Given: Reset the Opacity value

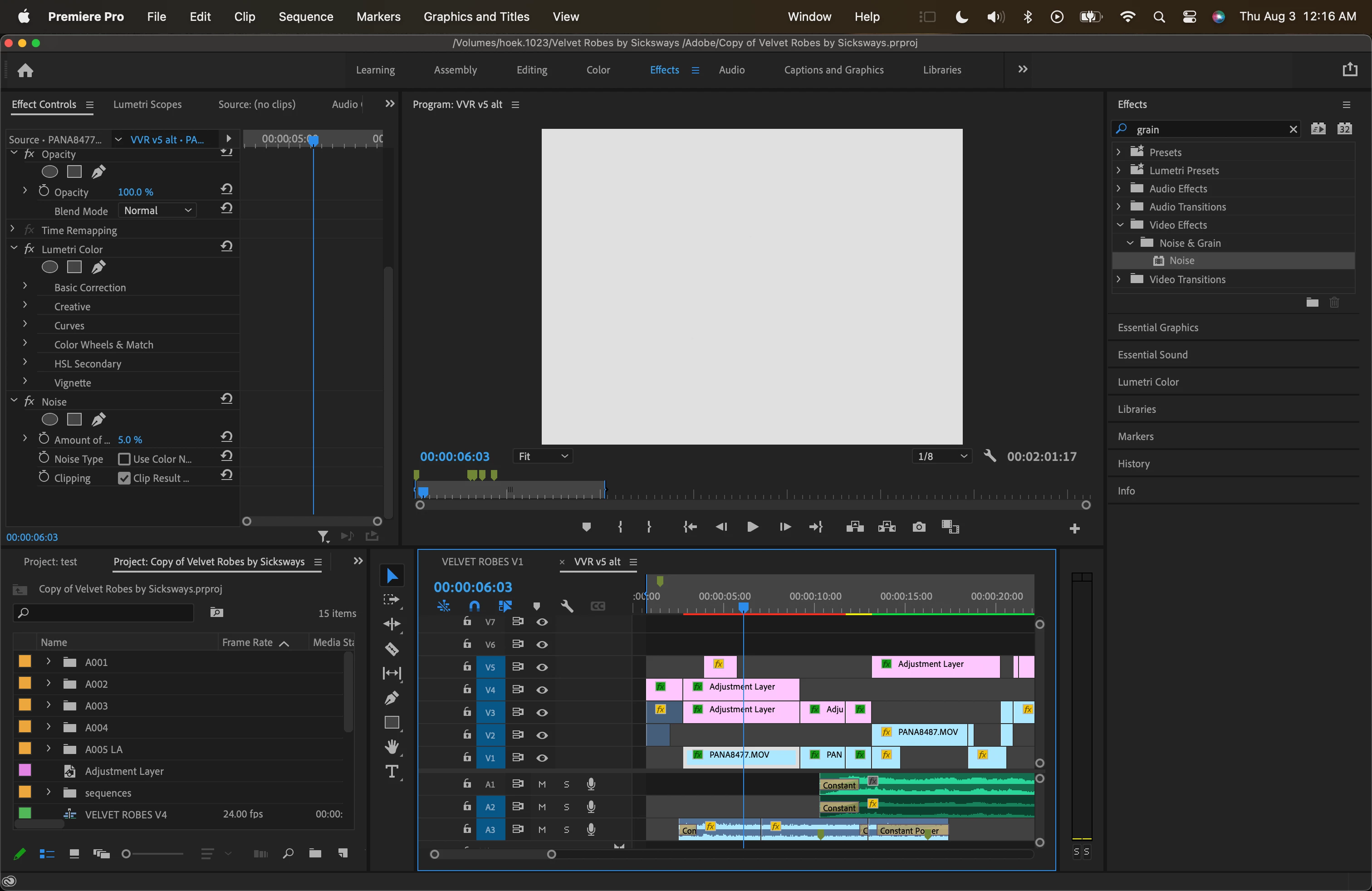Looking at the screenshot, I should click(x=226, y=189).
